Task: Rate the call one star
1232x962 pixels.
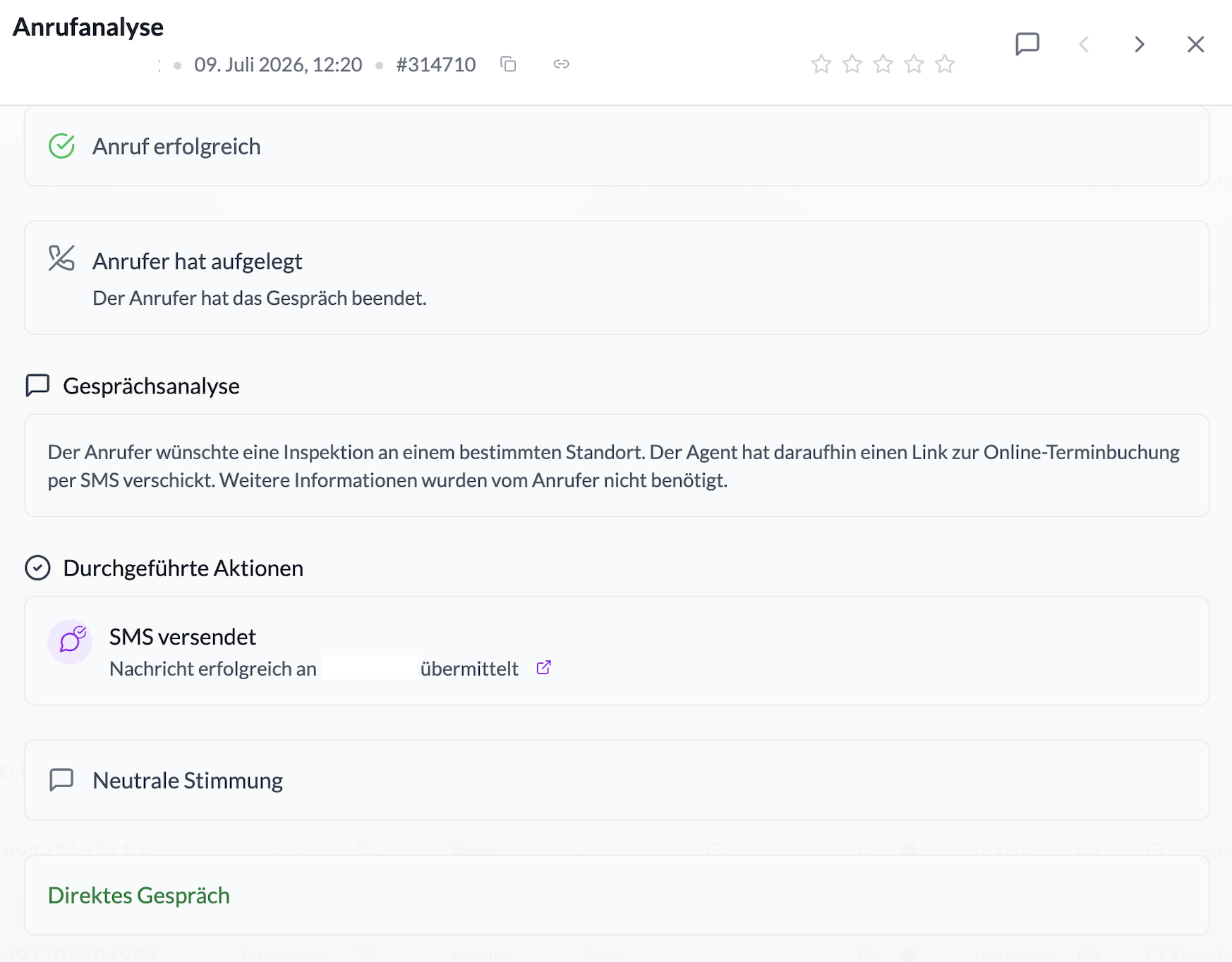Action: (821, 64)
